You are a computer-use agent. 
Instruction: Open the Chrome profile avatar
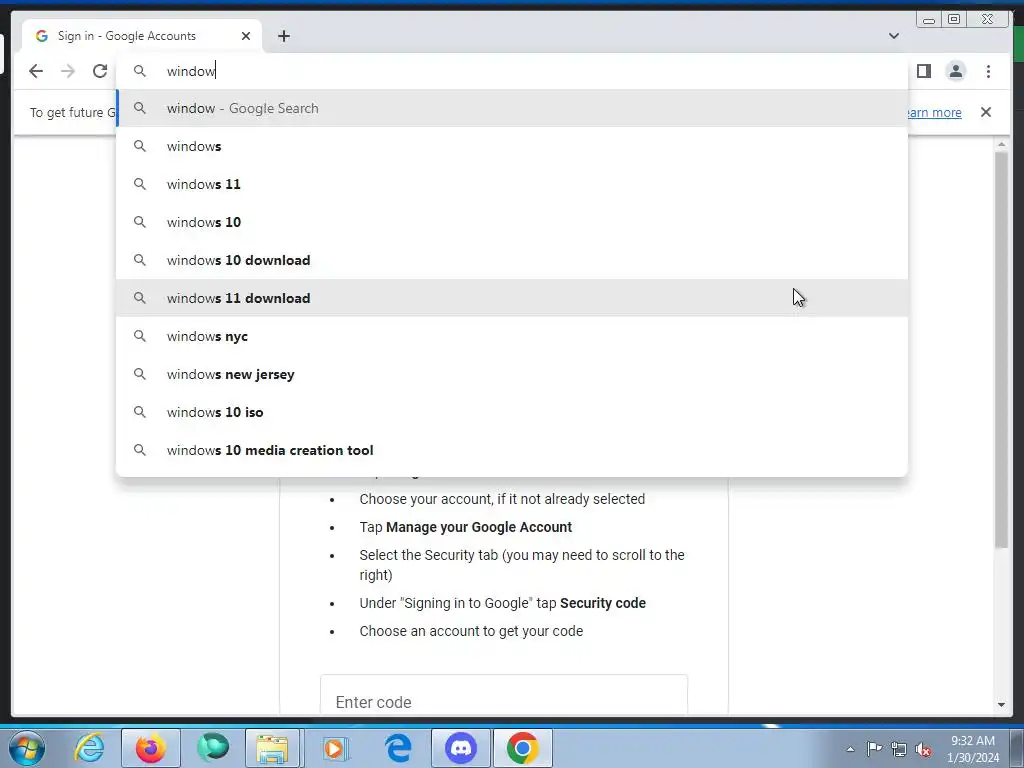[x=955, y=71]
